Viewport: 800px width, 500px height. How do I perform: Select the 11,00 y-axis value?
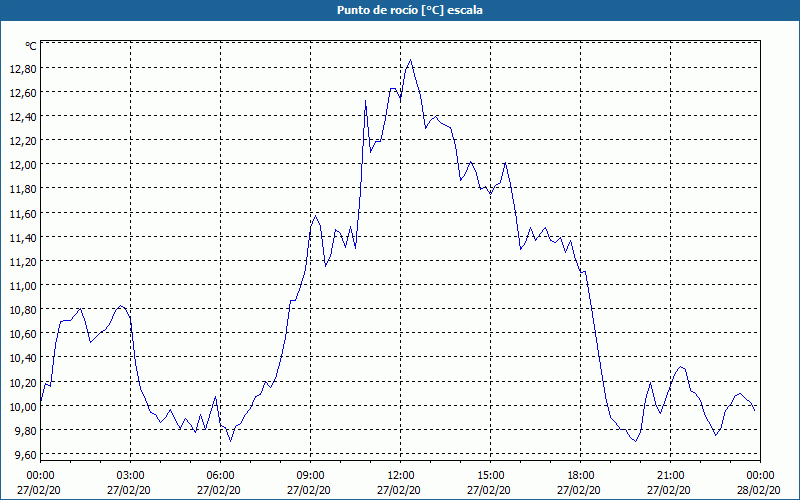(23, 286)
